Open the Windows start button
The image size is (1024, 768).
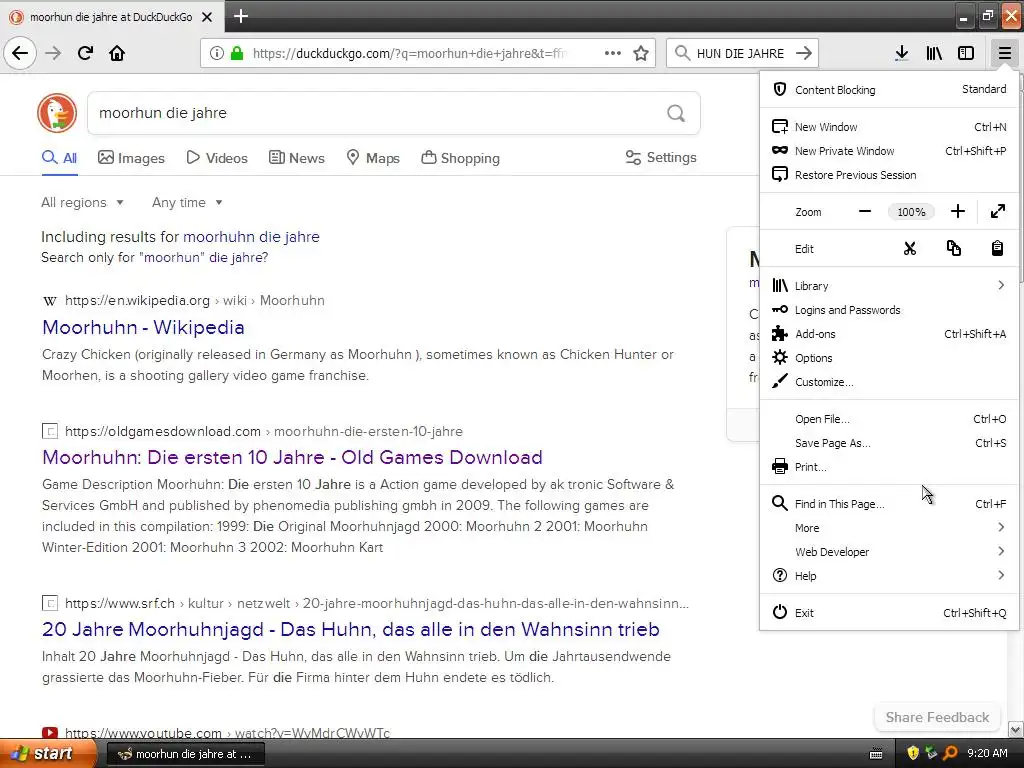coord(47,753)
